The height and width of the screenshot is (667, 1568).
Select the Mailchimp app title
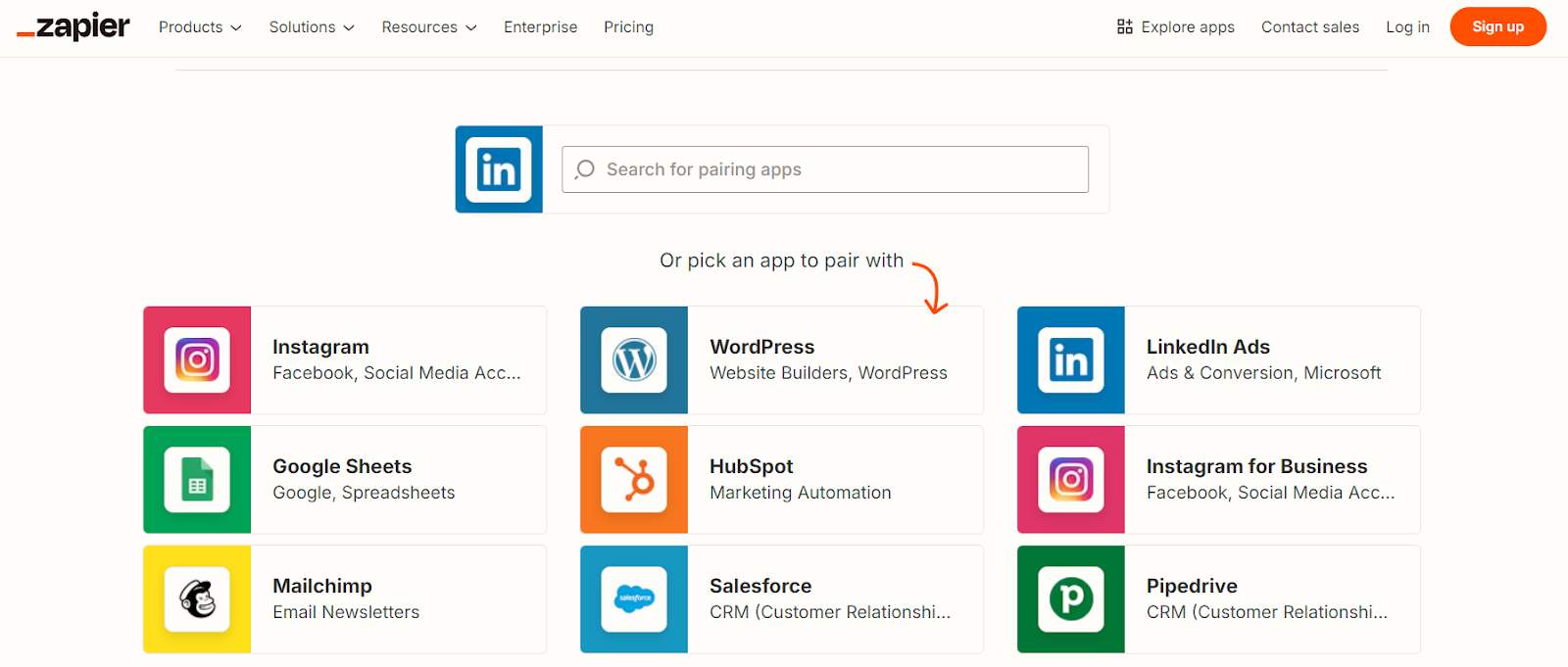pos(321,586)
